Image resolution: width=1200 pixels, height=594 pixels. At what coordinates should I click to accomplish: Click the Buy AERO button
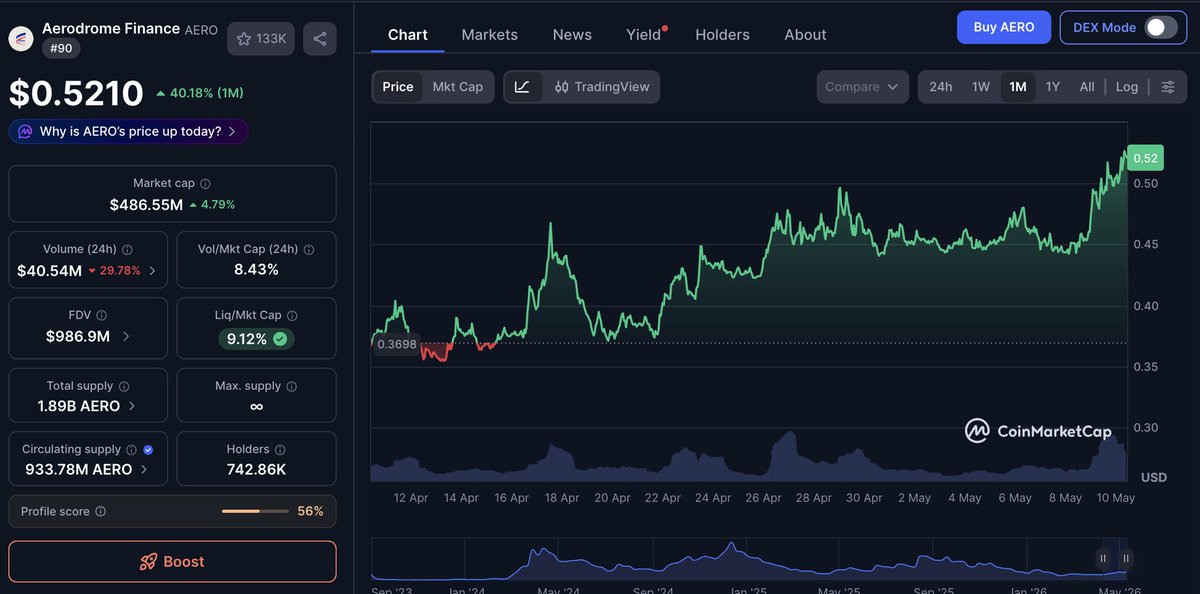click(x=1004, y=27)
